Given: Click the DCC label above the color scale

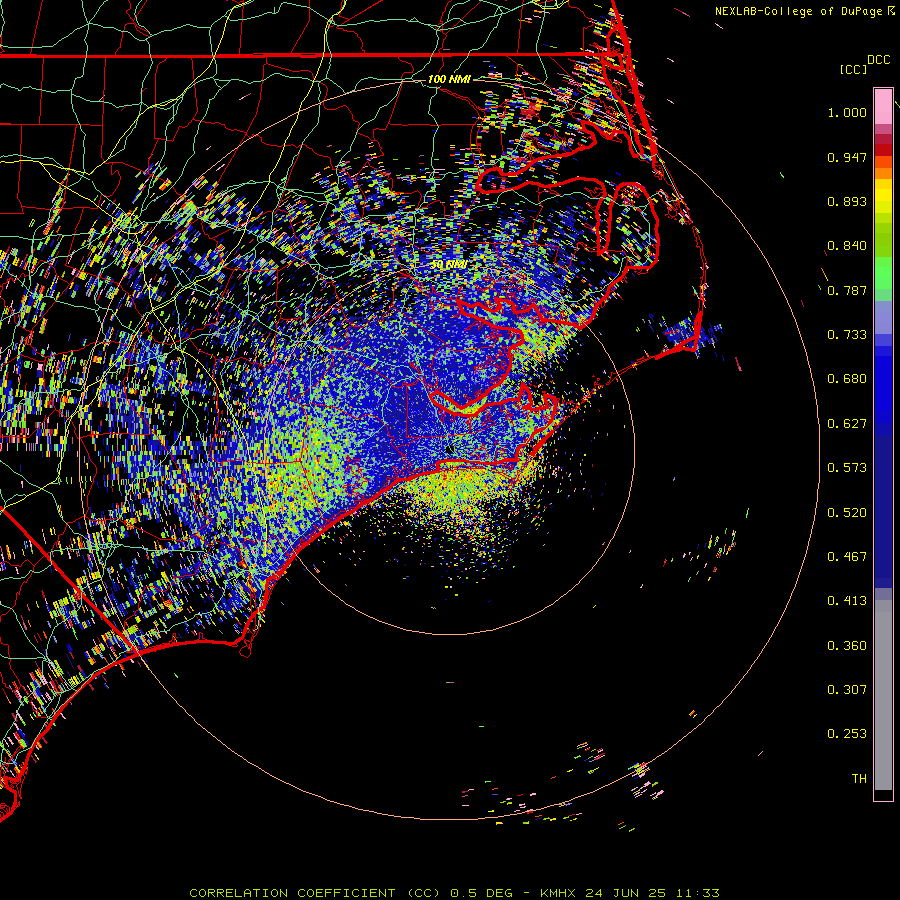Looking at the screenshot, I should click(879, 60).
